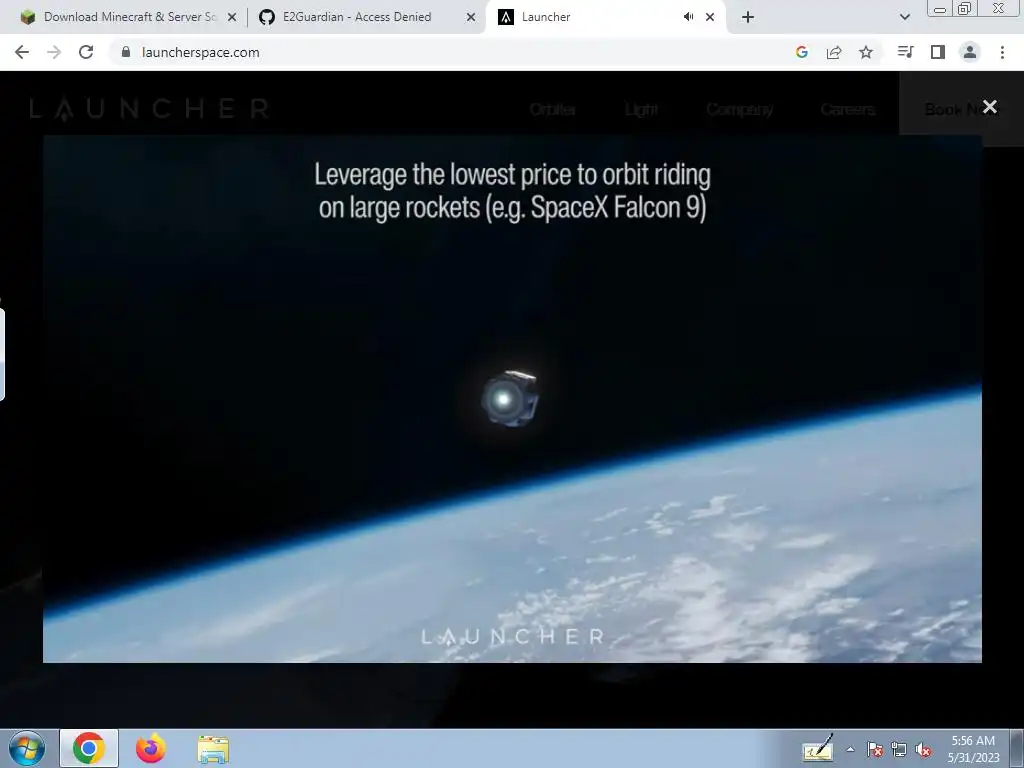The height and width of the screenshot is (768, 1024).
Task: View site security lock information
Action: pyautogui.click(x=126, y=52)
